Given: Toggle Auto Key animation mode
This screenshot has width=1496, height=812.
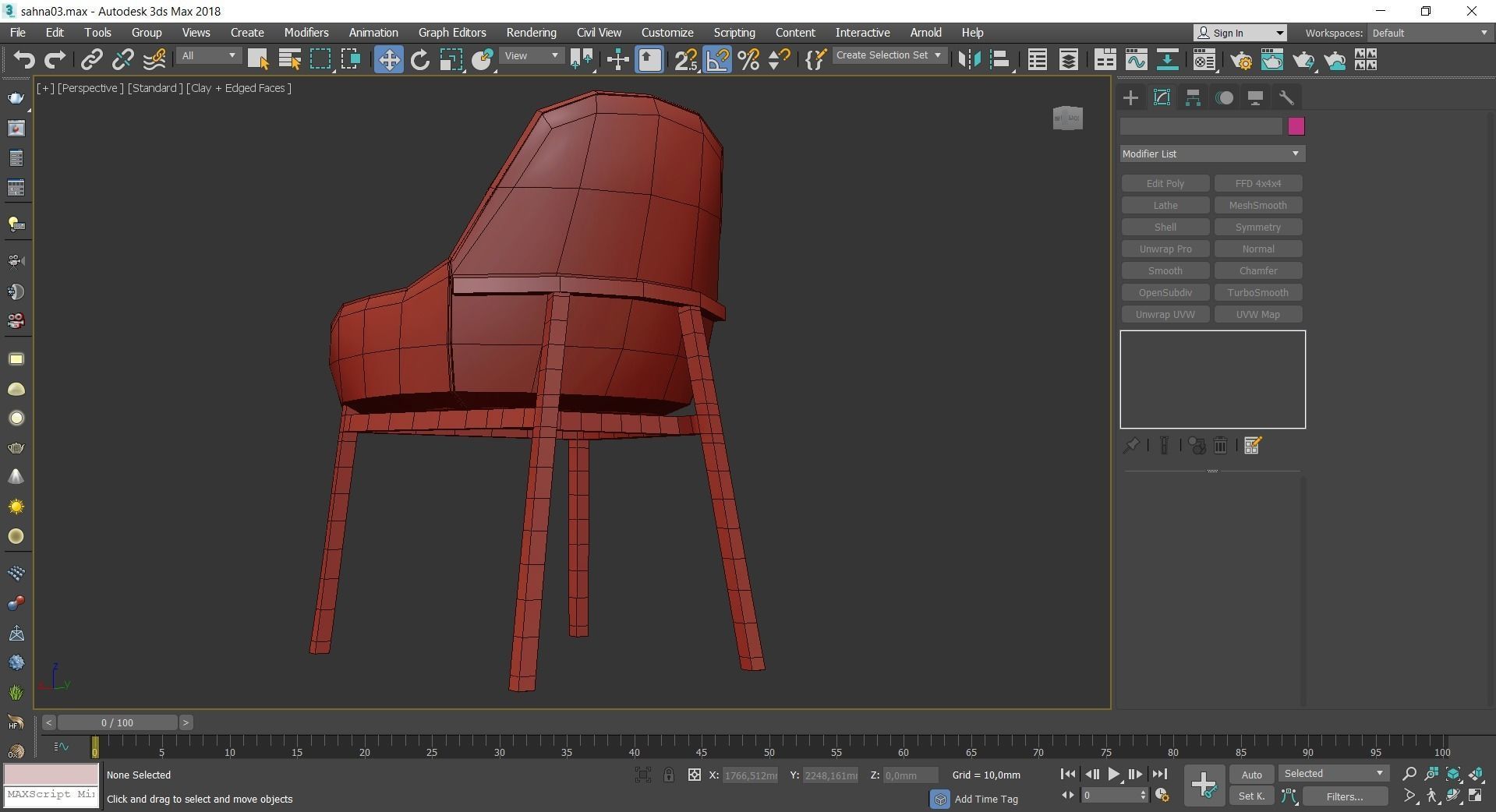Looking at the screenshot, I should pyautogui.click(x=1251, y=774).
